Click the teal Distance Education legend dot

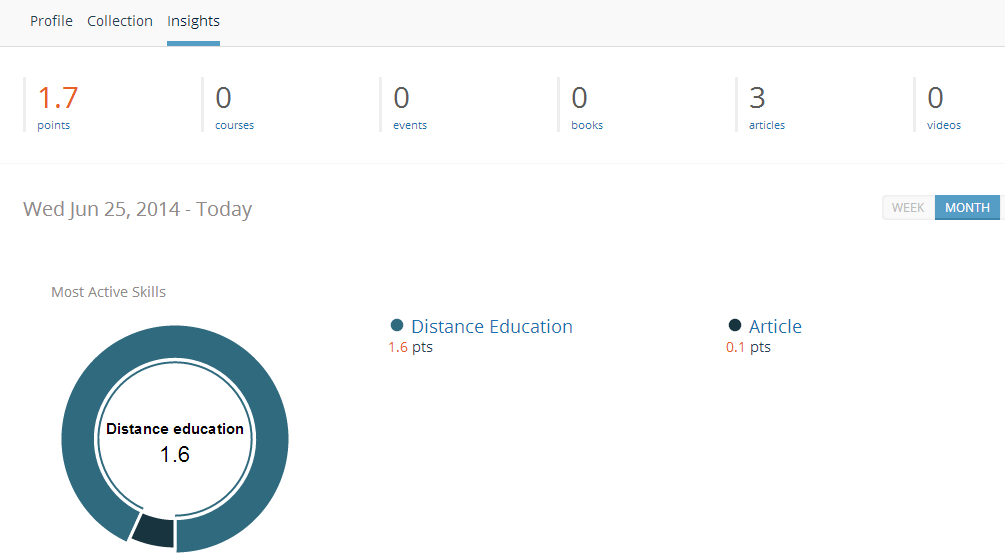[x=397, y=326]
